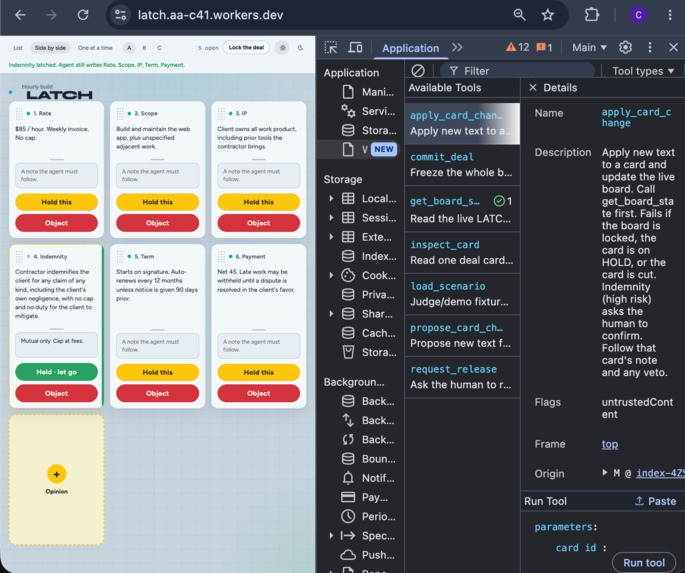Expand the Shared storage tree arrow
The image size is (685, 573).
331,314
